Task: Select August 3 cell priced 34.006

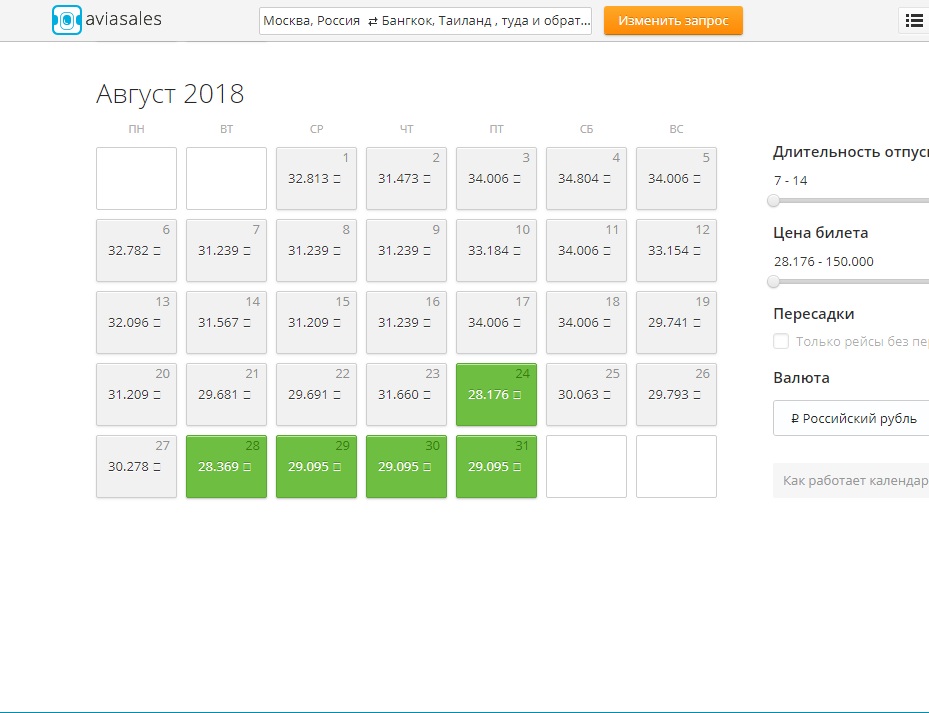Action: click(496, 178)
